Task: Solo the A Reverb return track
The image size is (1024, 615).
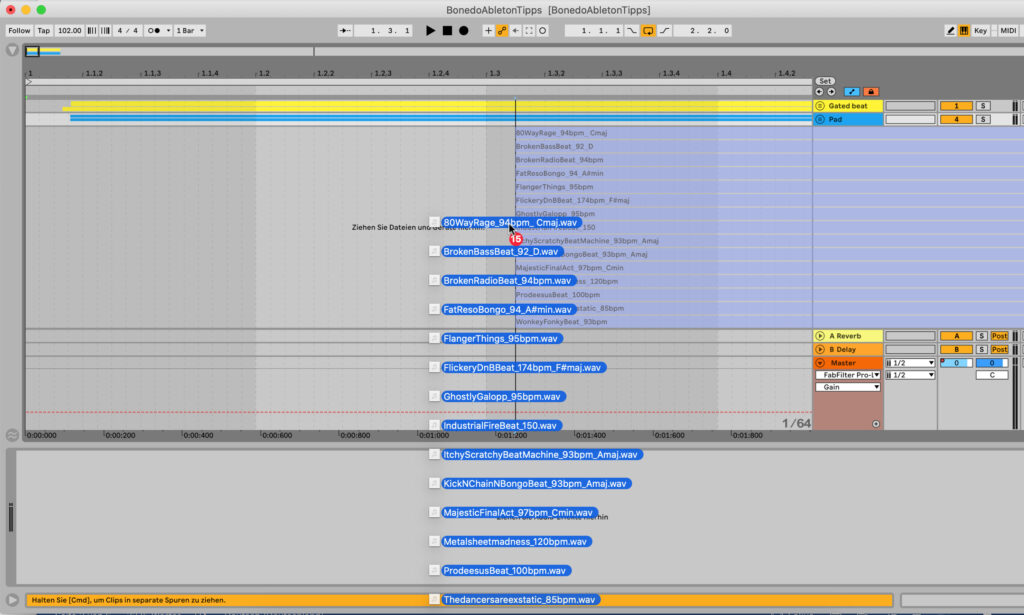Action: point(982,336)
